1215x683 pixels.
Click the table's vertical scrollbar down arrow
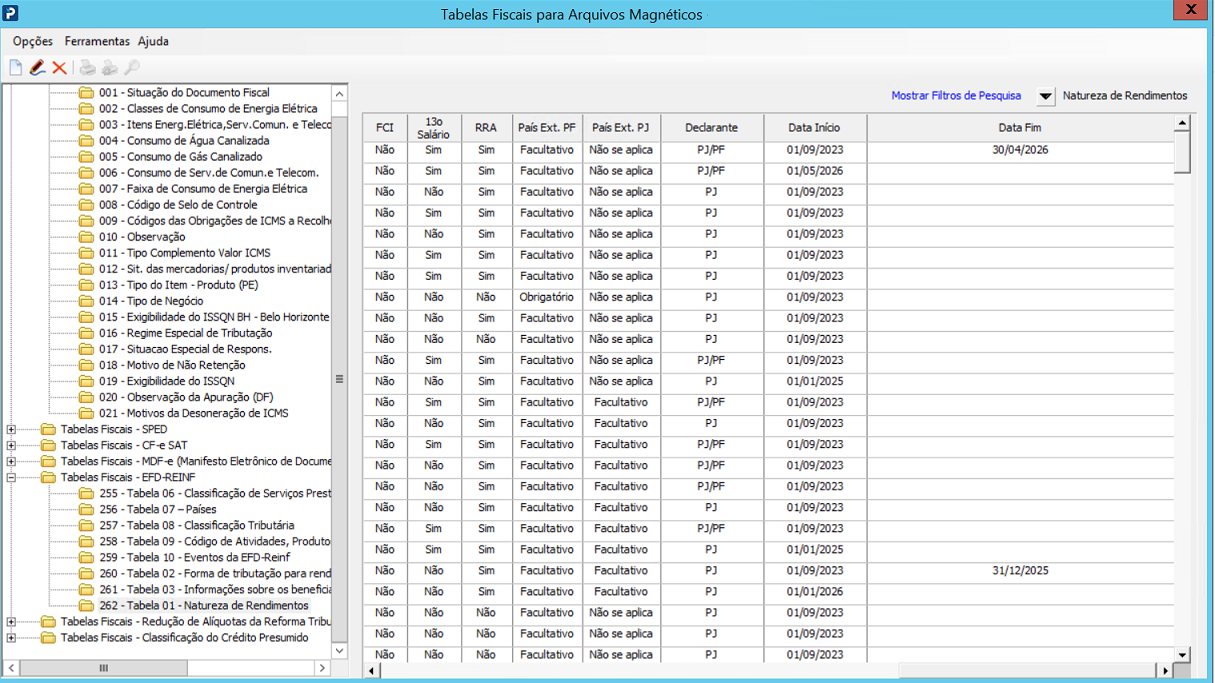1183,655
